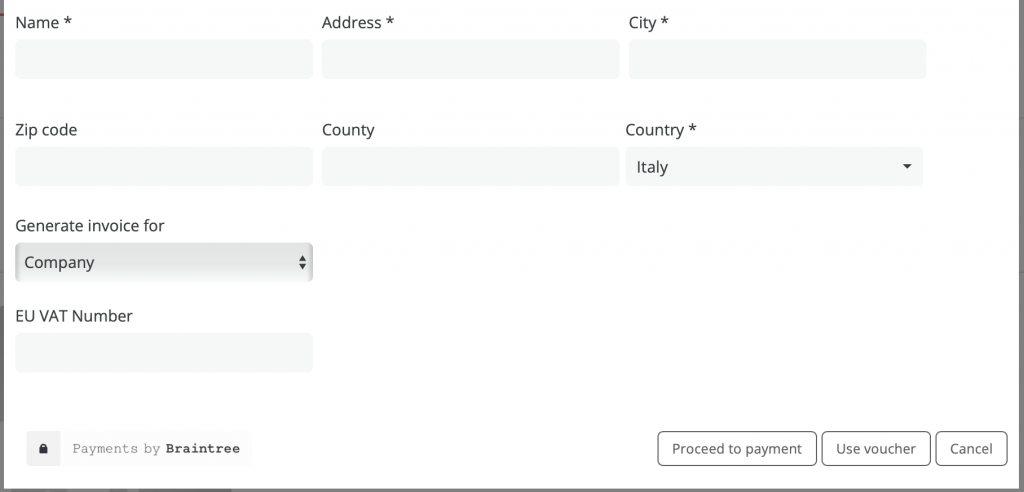This screenshot has width=1024, height=492.
Task: Open the Country dropdown showing Italy
Action: click(773, 167)
